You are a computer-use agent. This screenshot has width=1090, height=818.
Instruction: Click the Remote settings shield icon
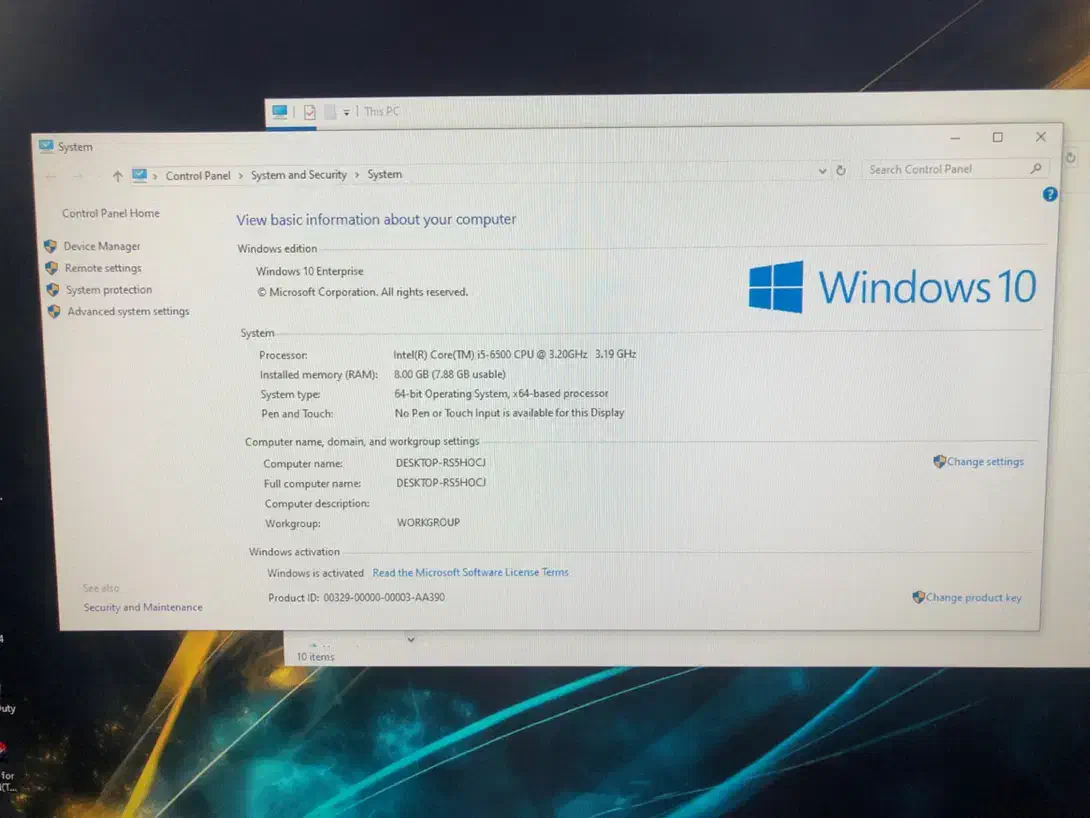[51, 268]
